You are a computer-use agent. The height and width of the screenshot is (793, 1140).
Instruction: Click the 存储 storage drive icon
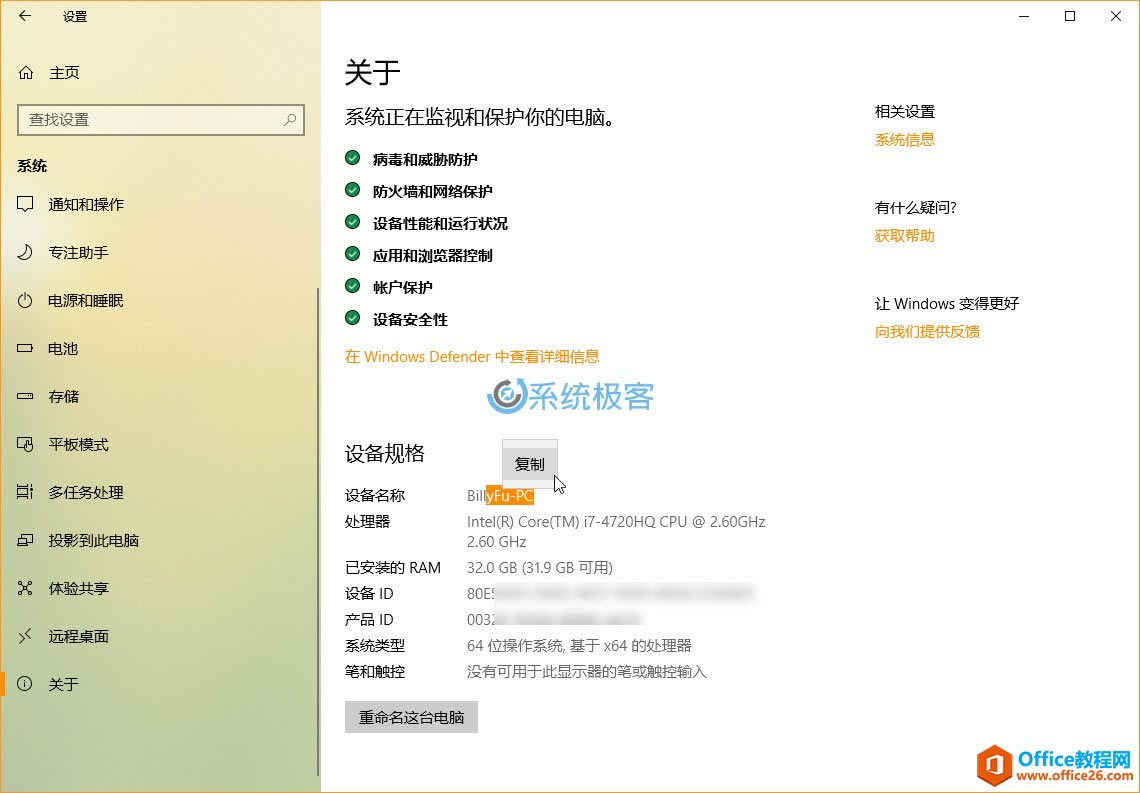click(x=25, y=396)
